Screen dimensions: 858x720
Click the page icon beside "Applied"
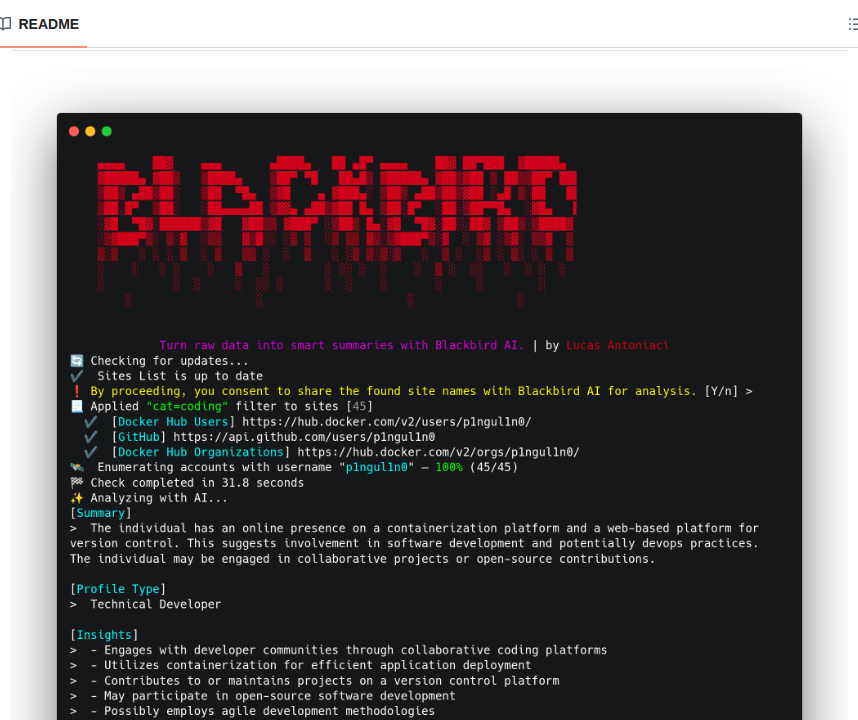pos(77,407)
